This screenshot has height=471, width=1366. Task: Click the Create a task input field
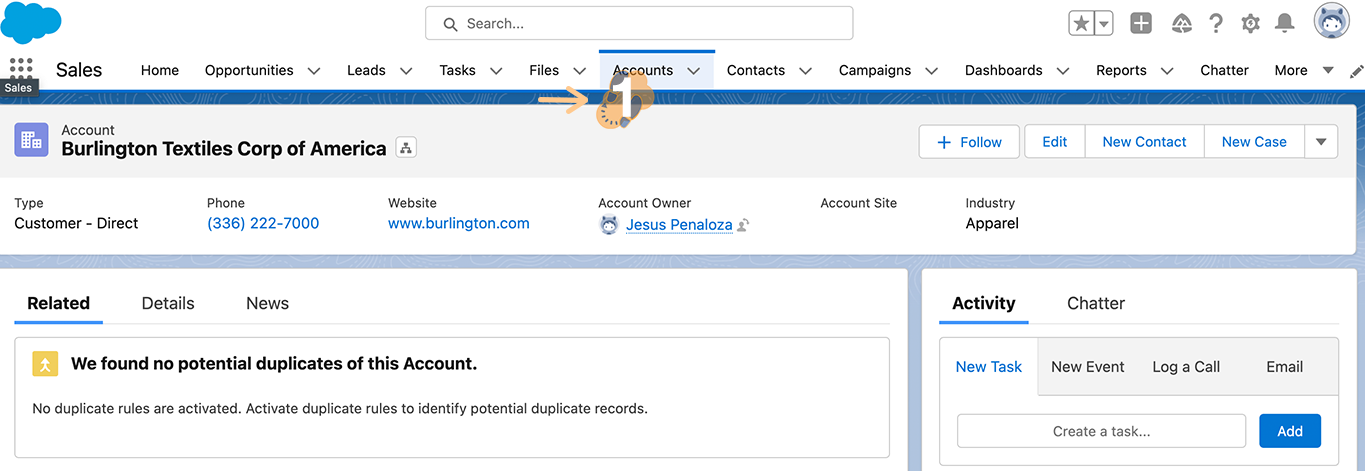tap(1101, 431)
